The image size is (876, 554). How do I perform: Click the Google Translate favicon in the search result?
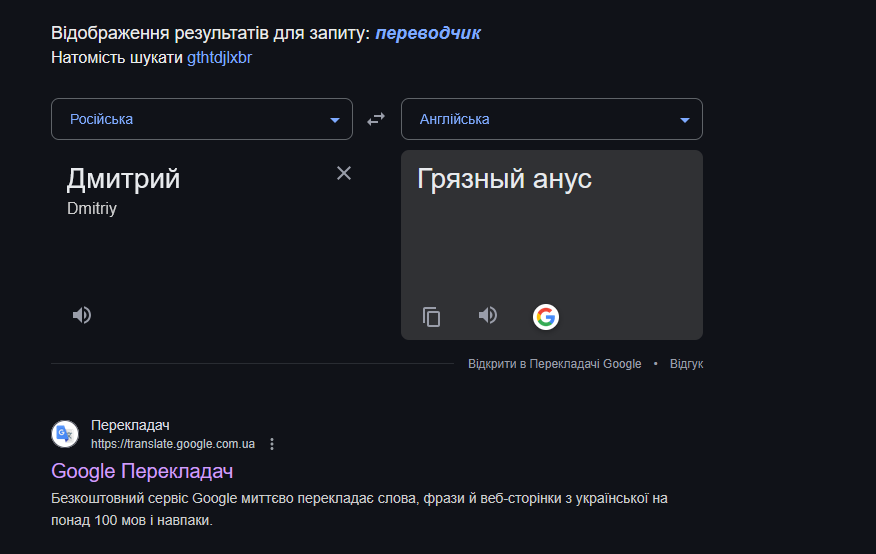(x=65, y=433)
